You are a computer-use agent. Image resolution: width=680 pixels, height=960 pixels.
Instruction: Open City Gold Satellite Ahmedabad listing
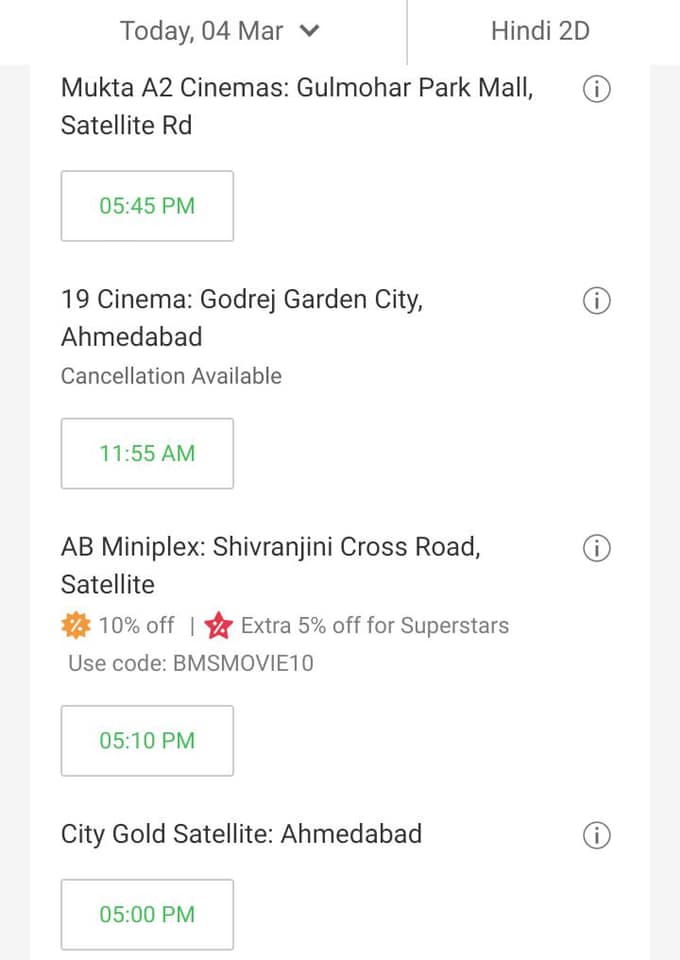pyautogui.click(x=242, y=834)
